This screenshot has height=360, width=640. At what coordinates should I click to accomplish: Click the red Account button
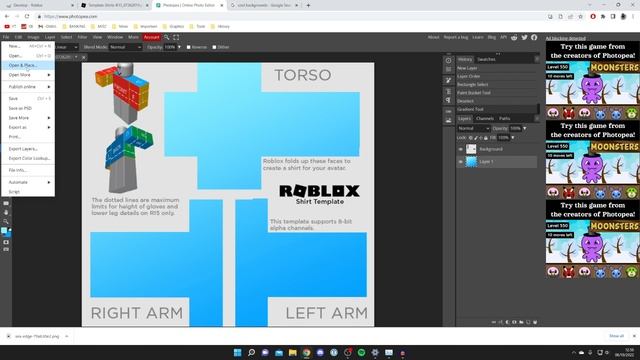pos(151,37)
